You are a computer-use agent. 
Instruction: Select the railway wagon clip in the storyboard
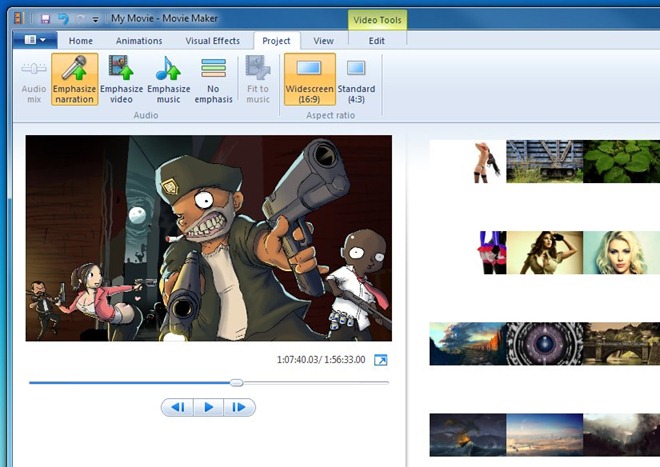[x=545, y=161]
